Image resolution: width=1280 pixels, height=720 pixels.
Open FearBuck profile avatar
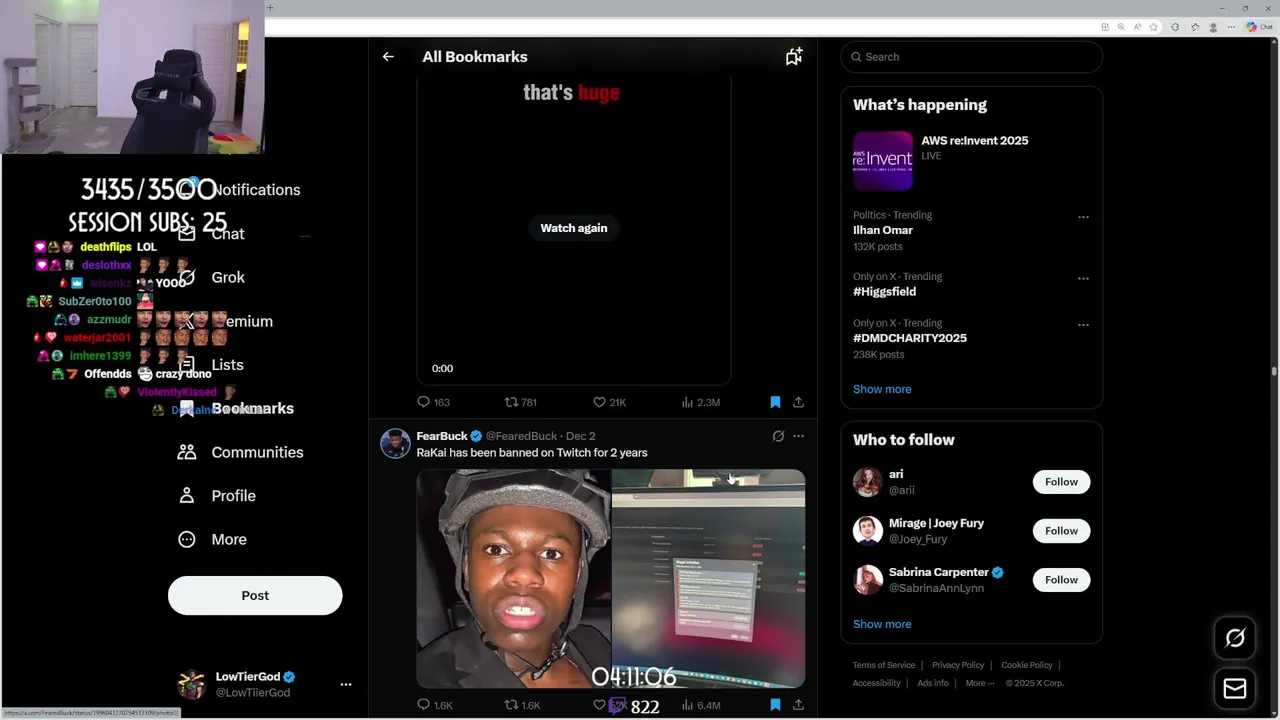tap(395, 443)
